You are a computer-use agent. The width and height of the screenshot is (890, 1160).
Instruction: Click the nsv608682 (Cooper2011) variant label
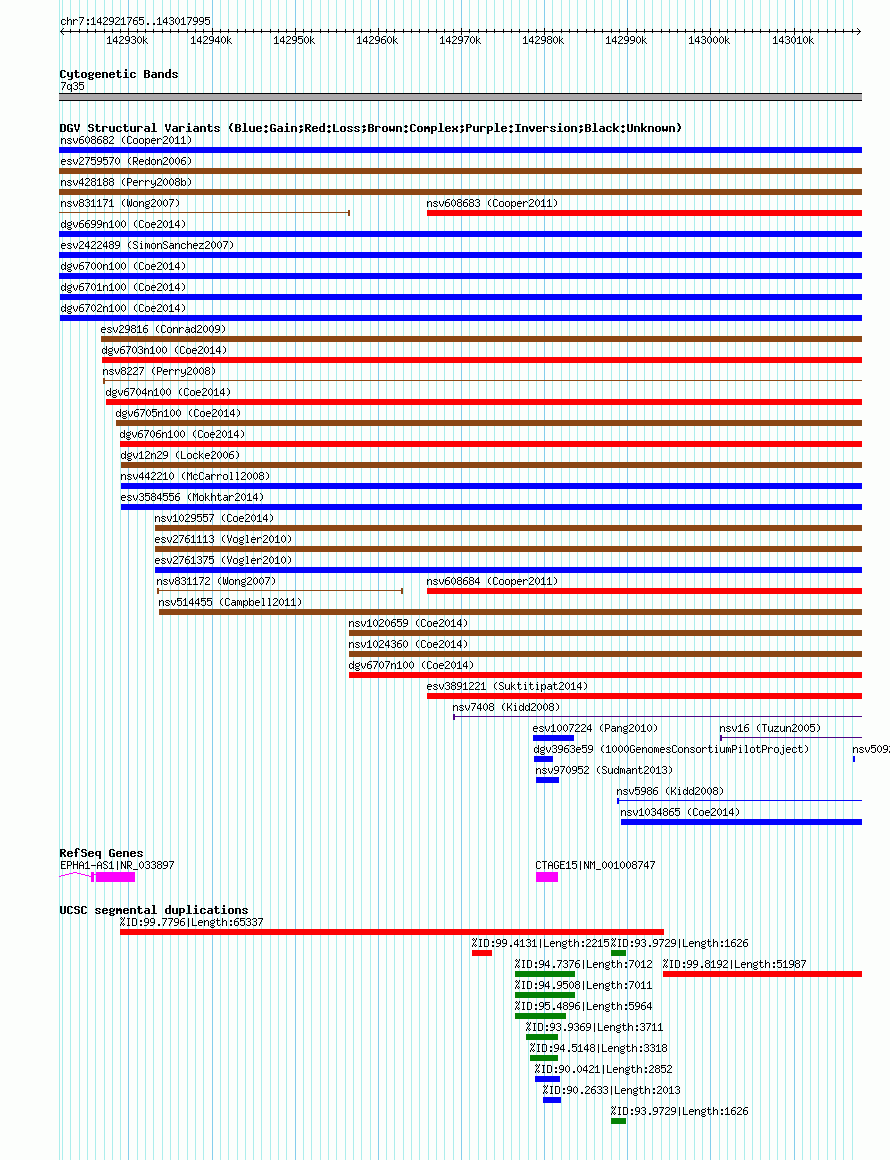pos(126,140)
